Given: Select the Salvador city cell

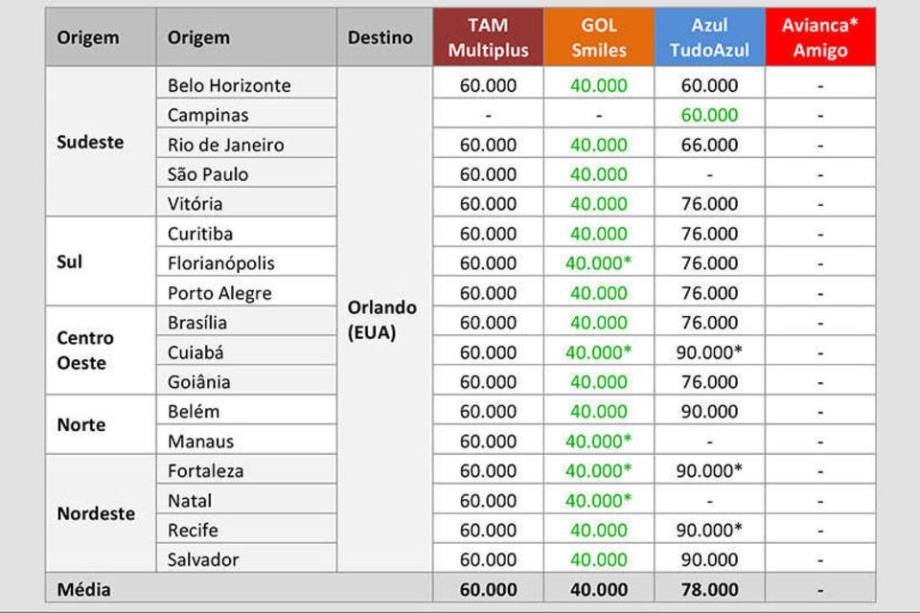Looking at the screenshot, I should (x=204, y=560).
